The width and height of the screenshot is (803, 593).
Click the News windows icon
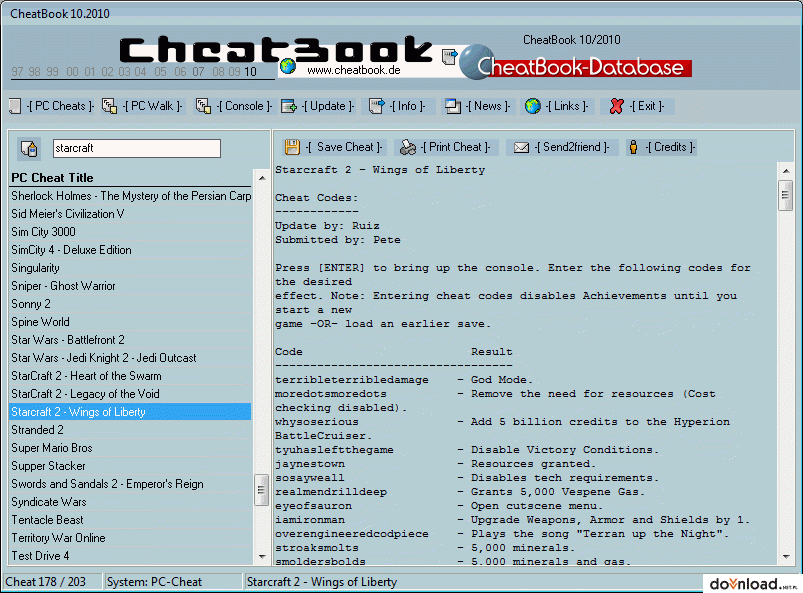point(453,106)
